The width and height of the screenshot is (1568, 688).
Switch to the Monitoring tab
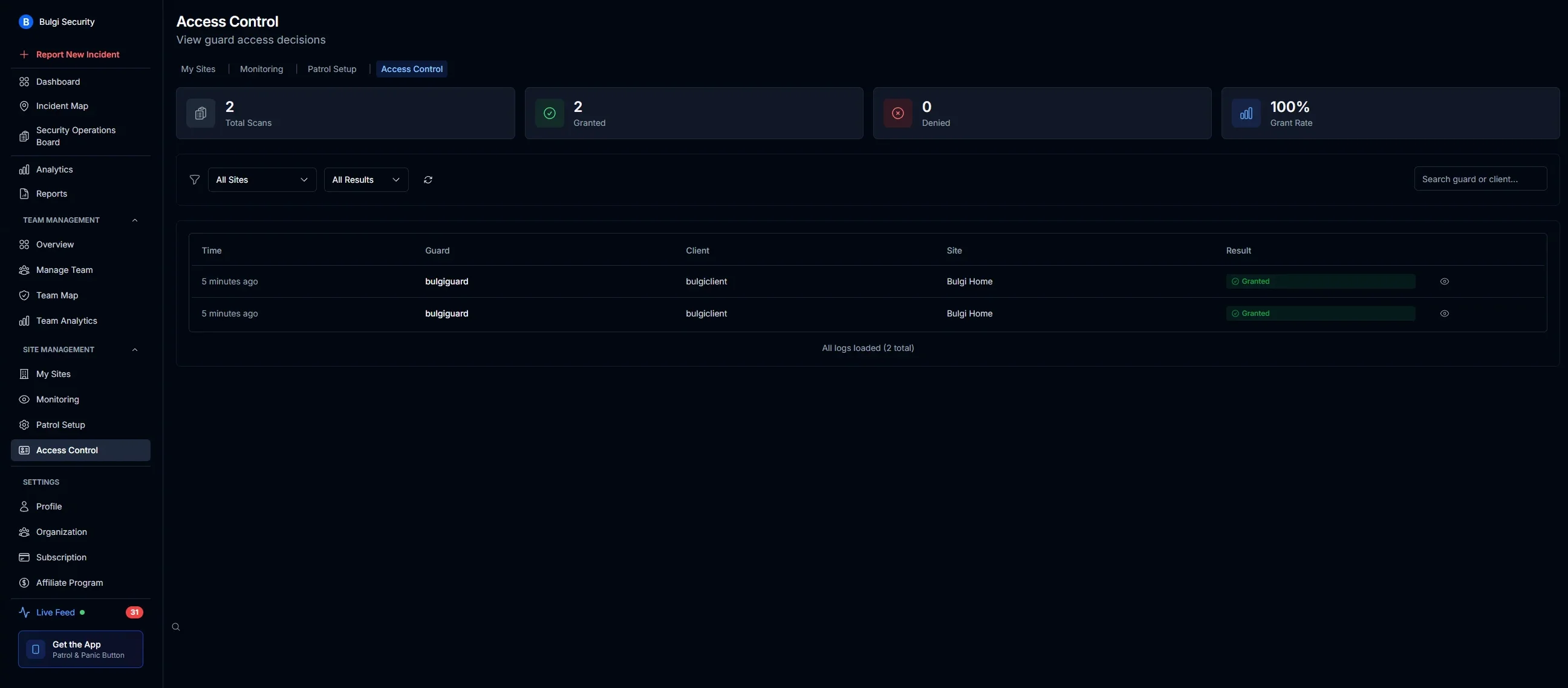point(261,69)
